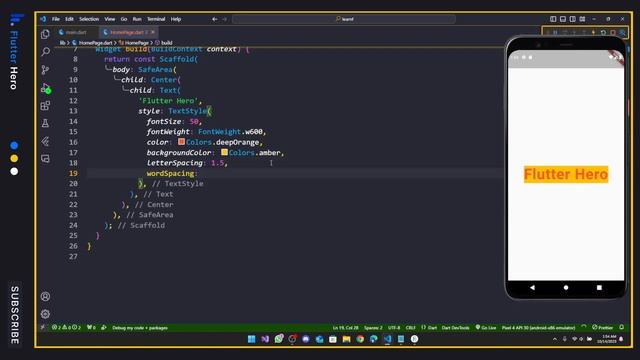Click Debug my code + packages status item
640x360 pixels.
pos(140,327)
